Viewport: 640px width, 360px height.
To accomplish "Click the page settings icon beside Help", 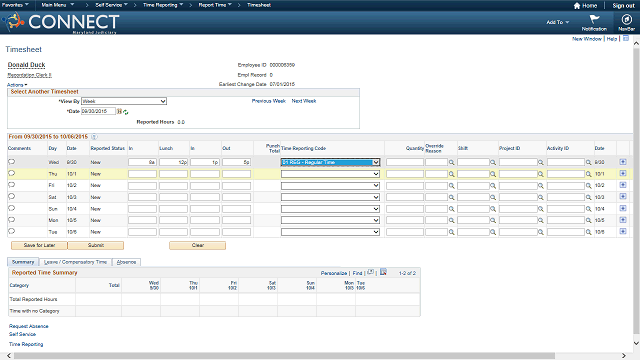I will point(626,38).
